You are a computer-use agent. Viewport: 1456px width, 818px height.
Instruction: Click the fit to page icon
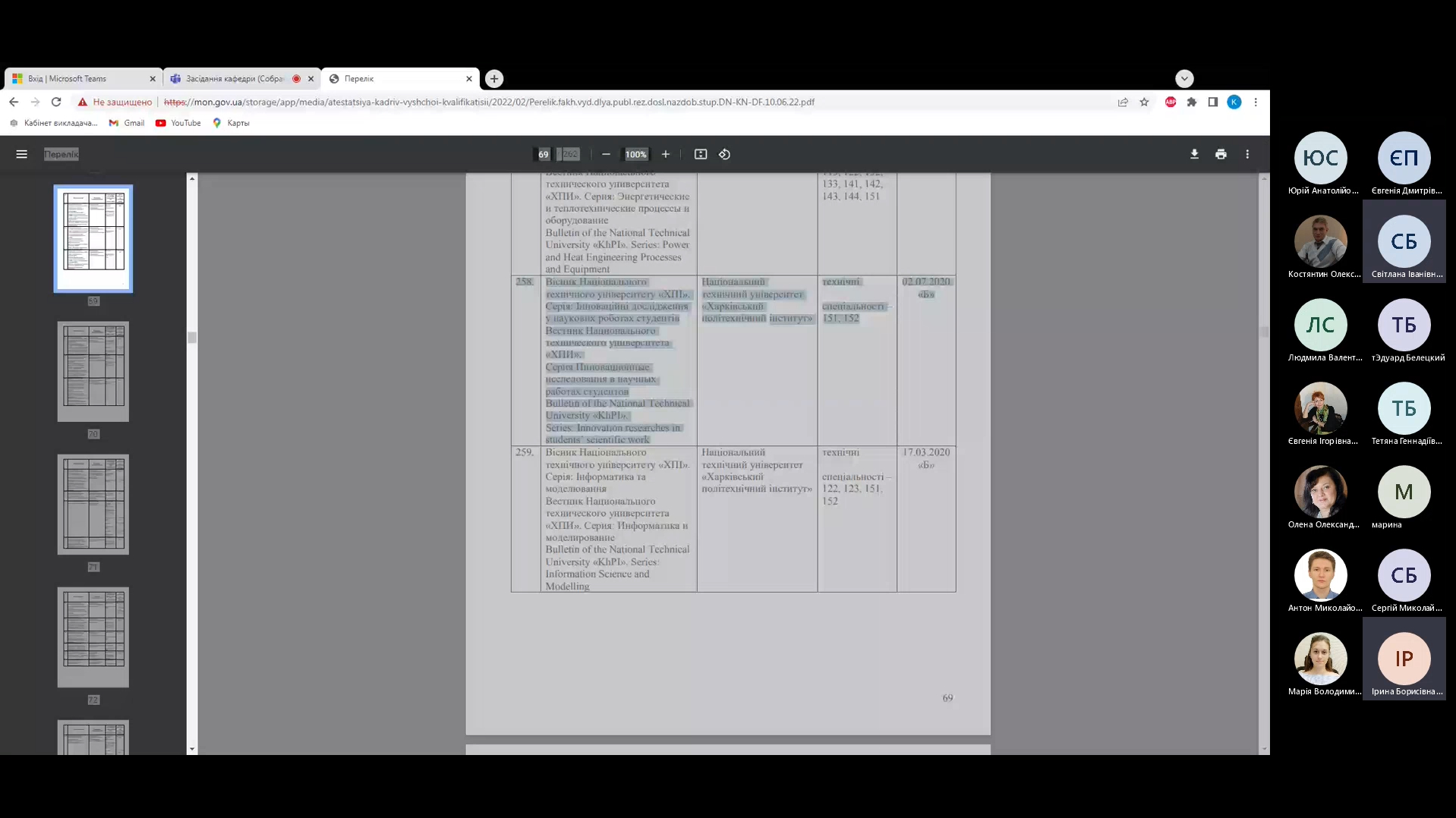coord(701,154)
